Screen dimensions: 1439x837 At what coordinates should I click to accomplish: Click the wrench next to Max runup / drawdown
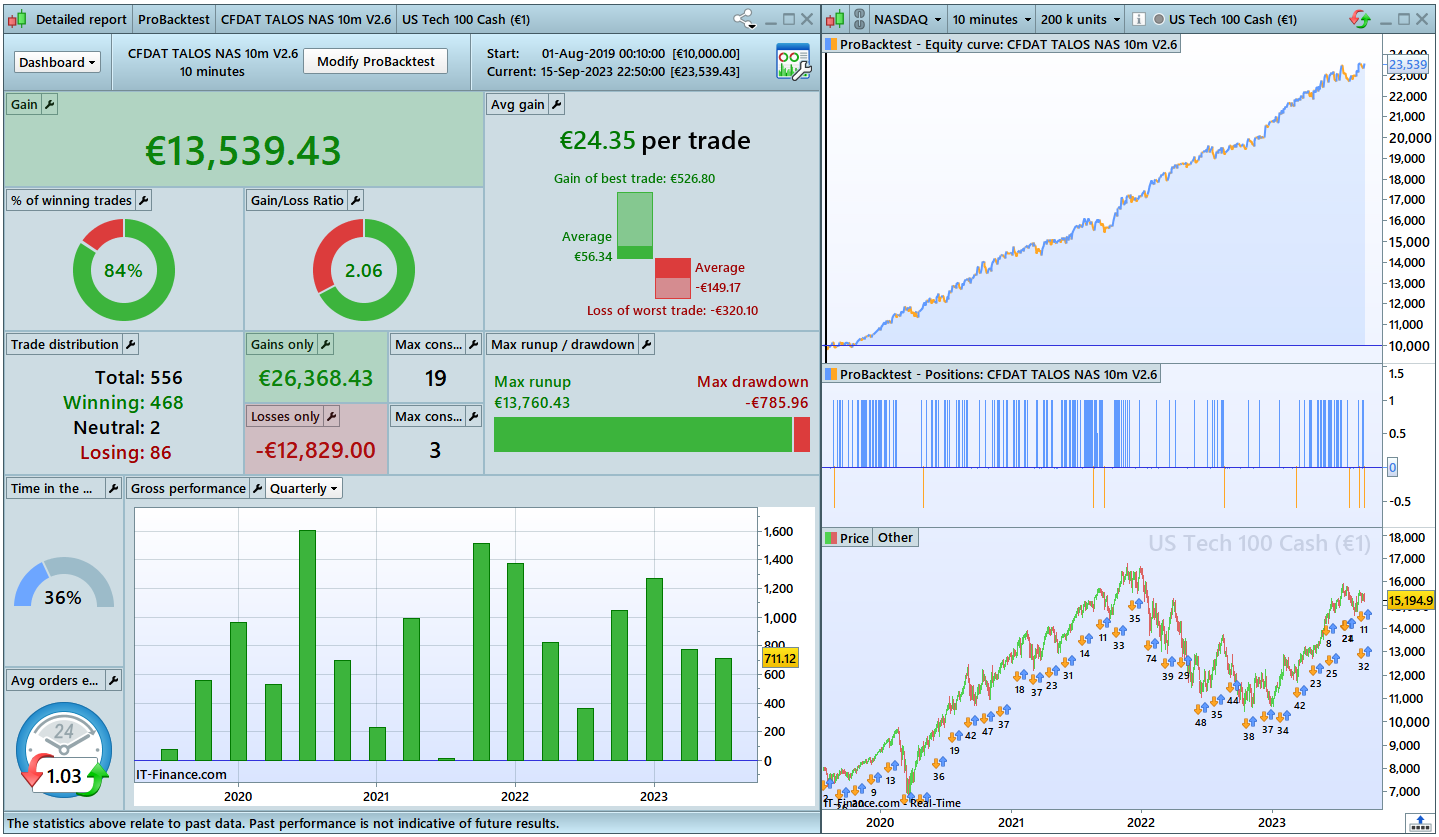tap(646, 344)
